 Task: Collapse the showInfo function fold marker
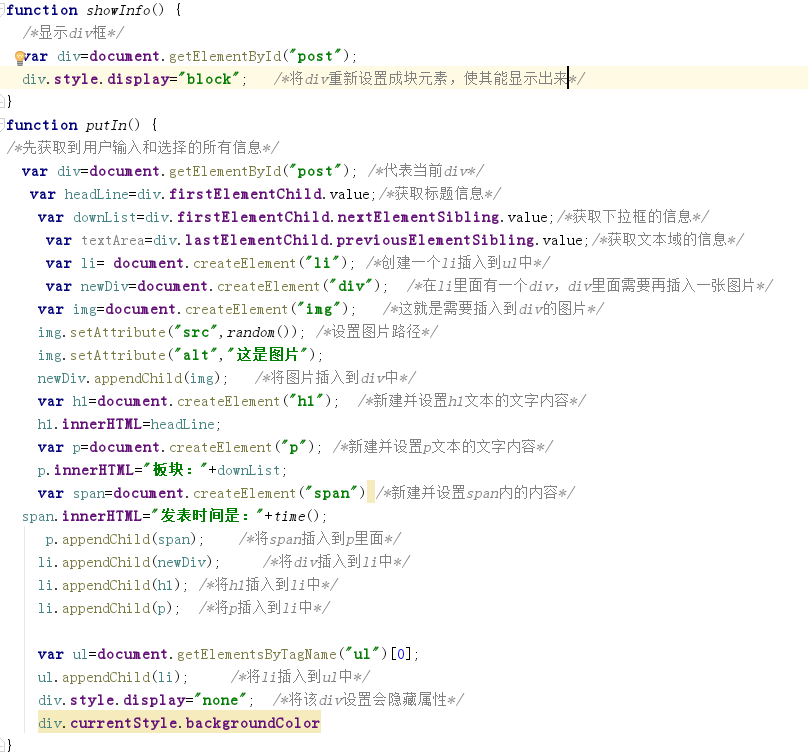pos(2,10)
